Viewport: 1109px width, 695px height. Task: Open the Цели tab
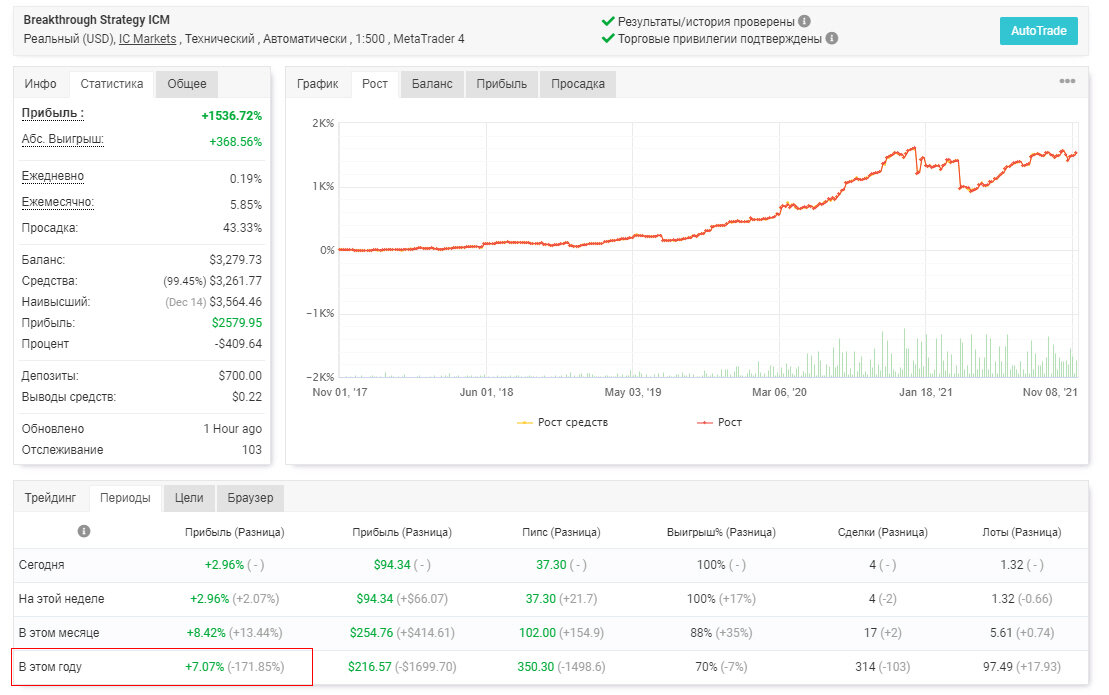(189, 498)
